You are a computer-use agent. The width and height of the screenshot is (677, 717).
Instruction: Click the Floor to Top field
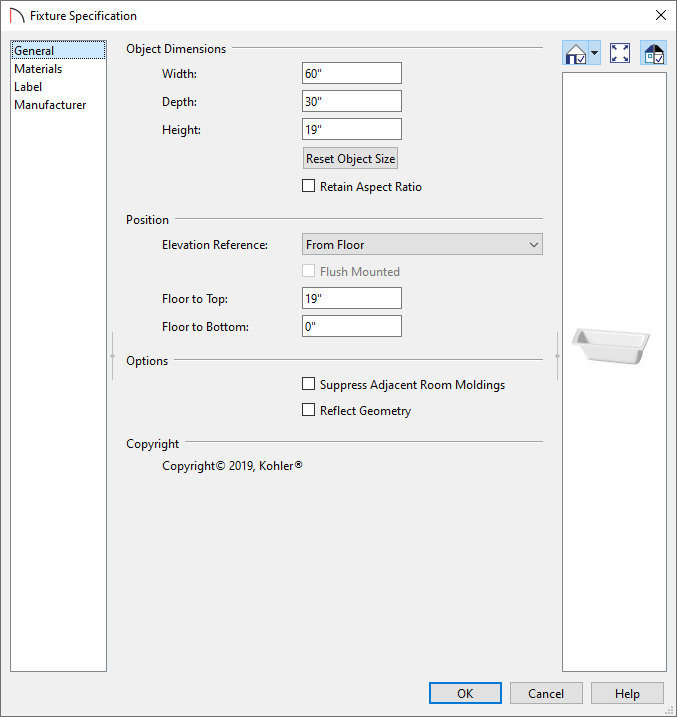coord(352,298)
